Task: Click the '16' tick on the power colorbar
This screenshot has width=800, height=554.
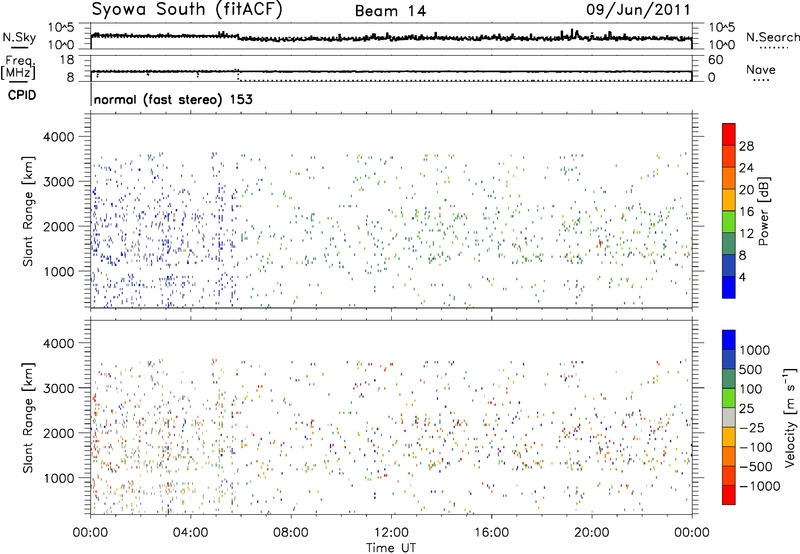Action: tap(746, 212)
